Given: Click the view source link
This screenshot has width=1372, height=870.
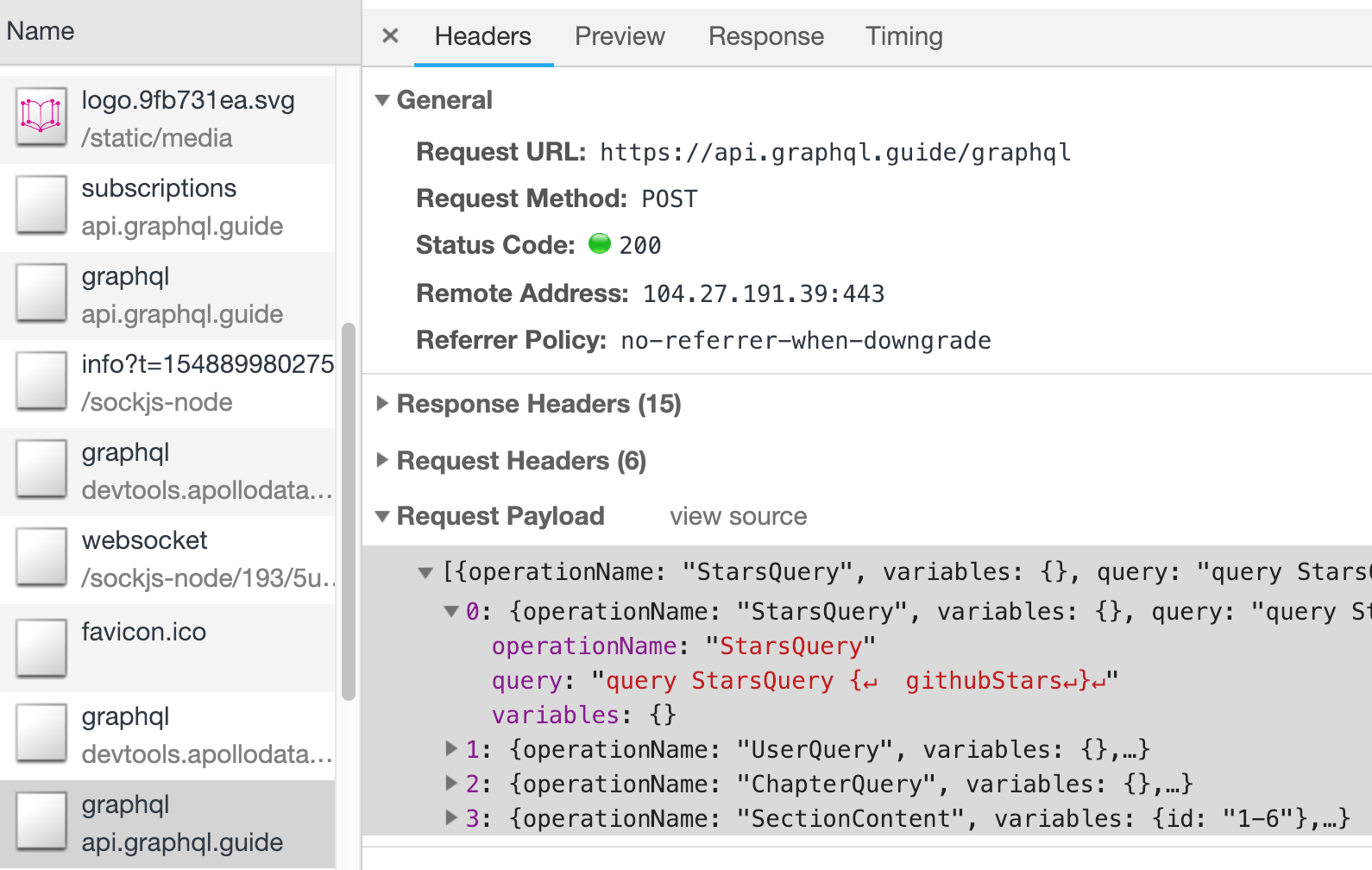Looking at the screenshot, I should (739, 516).
